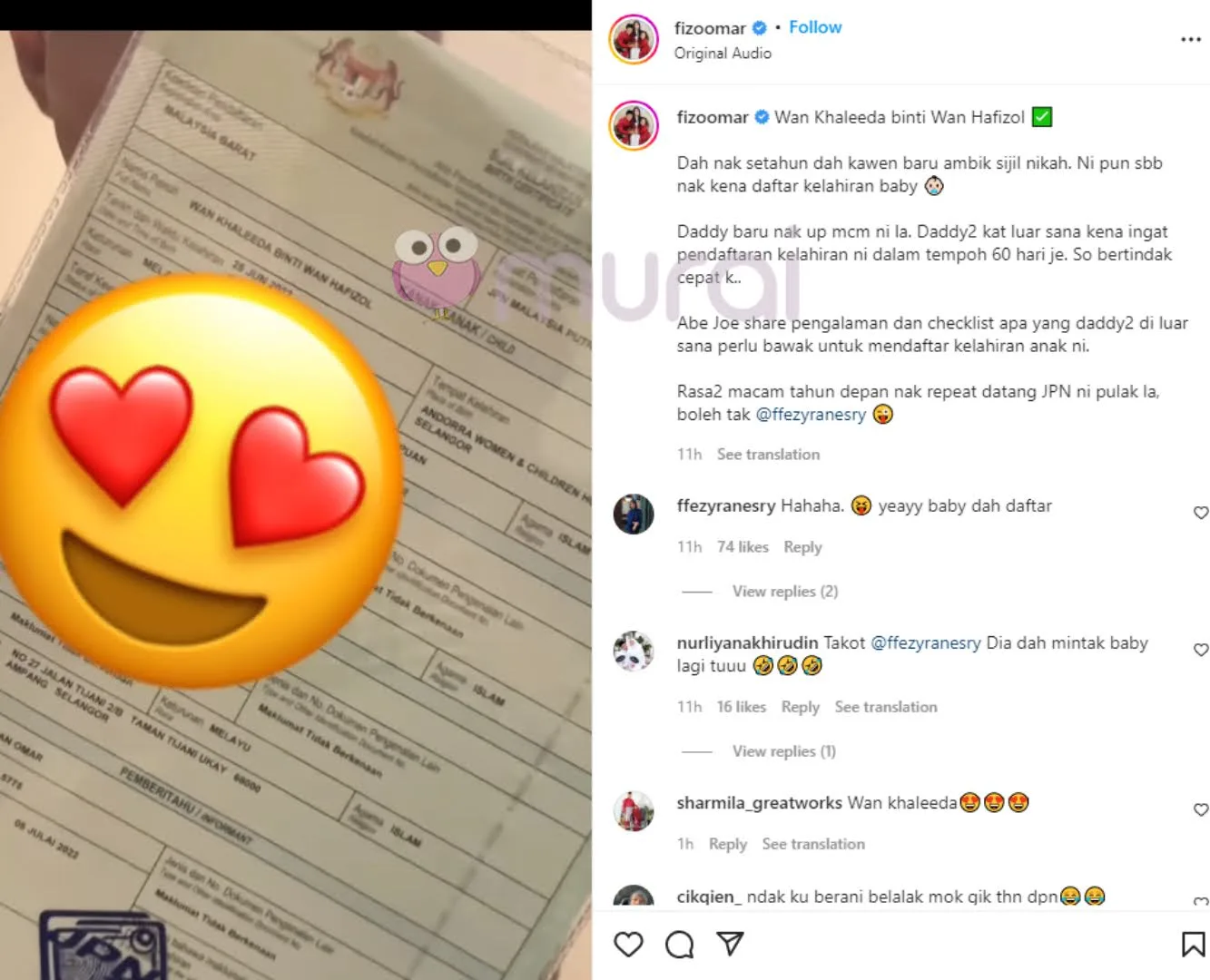Save post with bookmark icon

coord(1193,945)
